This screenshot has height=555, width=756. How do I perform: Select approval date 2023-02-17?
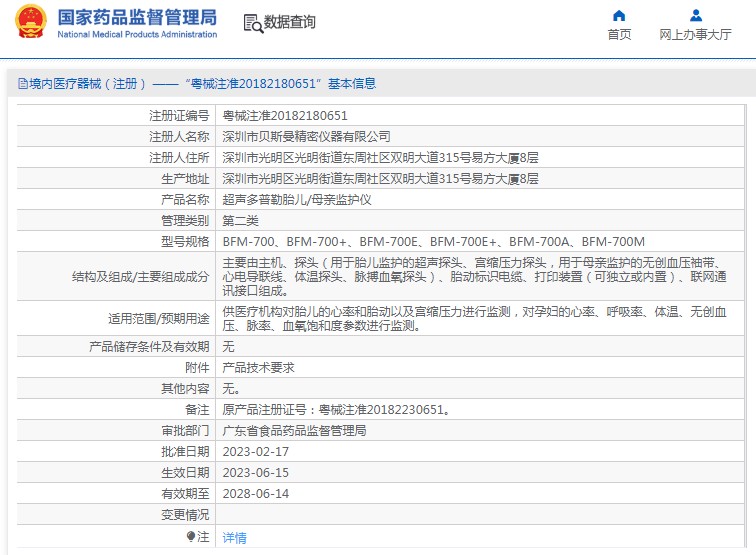pos(256,452)
